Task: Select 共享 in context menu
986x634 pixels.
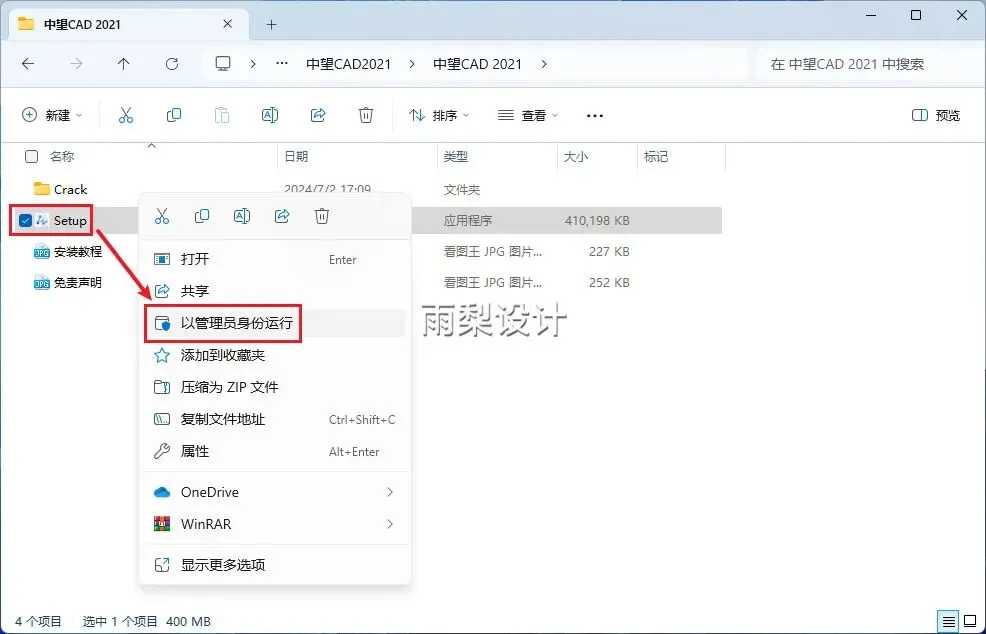Action: (275, 291)
